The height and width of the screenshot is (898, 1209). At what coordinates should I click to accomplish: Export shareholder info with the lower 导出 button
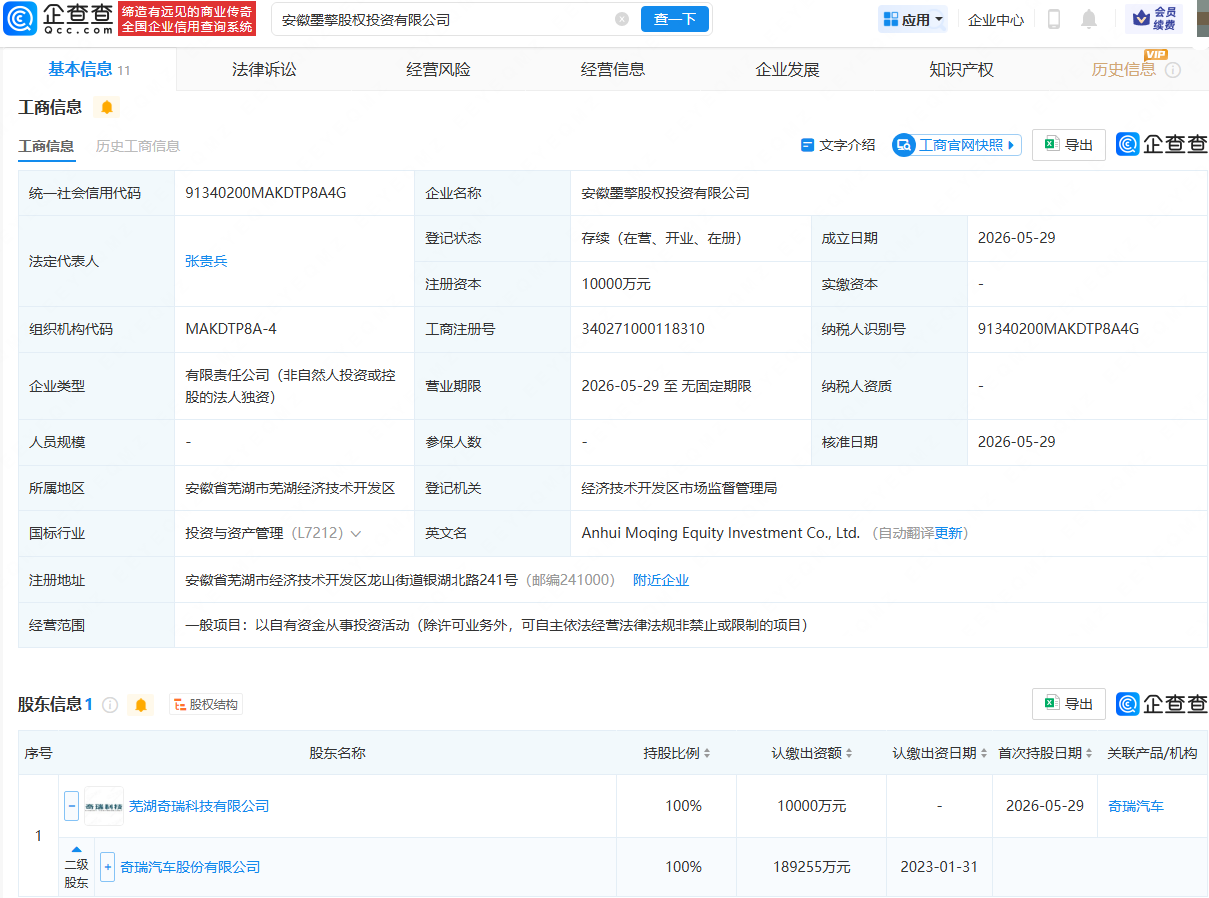point(1069,704)
